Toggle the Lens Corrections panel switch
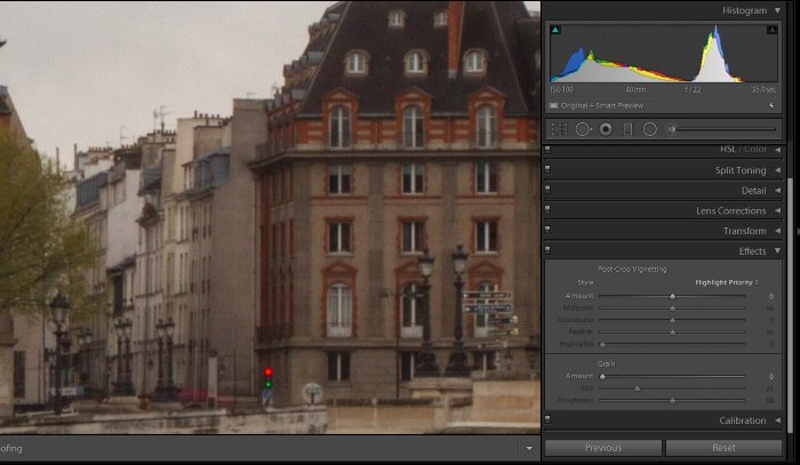 click(x=547, y=211)
